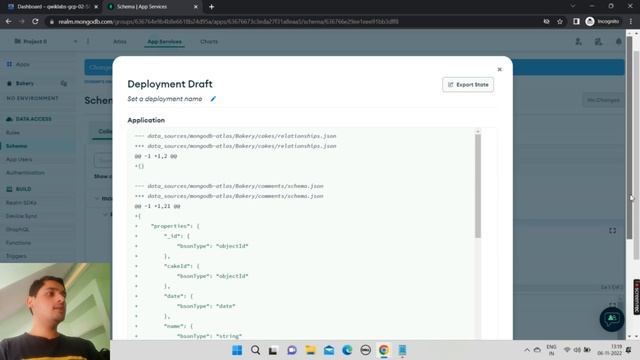Click the notifications bell icon
Screen dimensions: 640x360
point(619,42)
